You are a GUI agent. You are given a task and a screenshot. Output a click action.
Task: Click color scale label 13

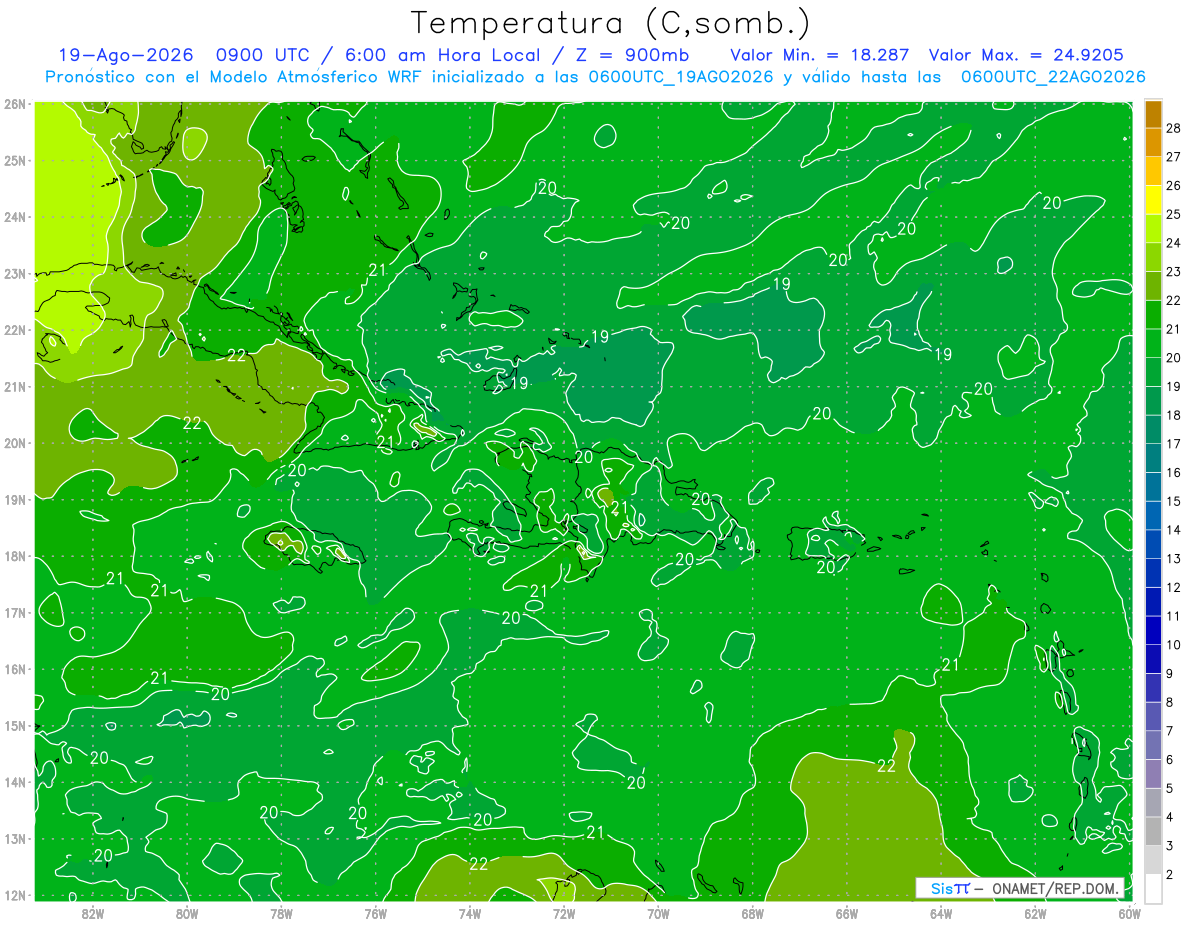tap(1173, 558)
